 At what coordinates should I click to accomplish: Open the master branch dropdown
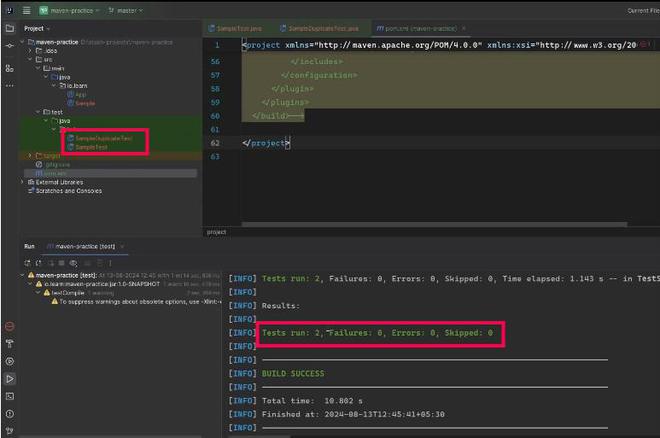pos(126,11)
